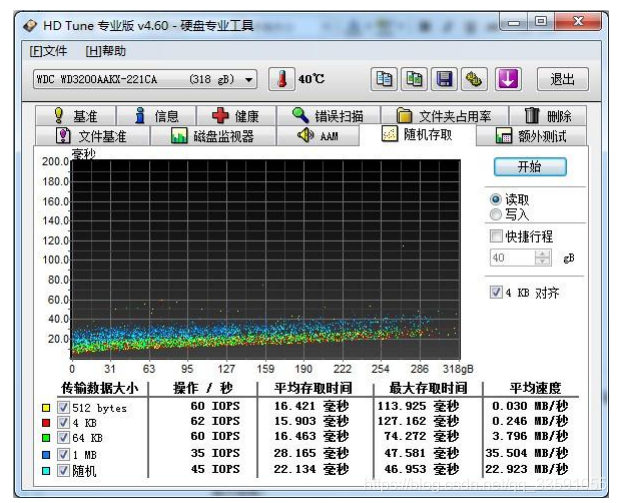Uncheck the 64 KB transfer size
The height and width of the screenshot is (503, 617).
point(63,437)
